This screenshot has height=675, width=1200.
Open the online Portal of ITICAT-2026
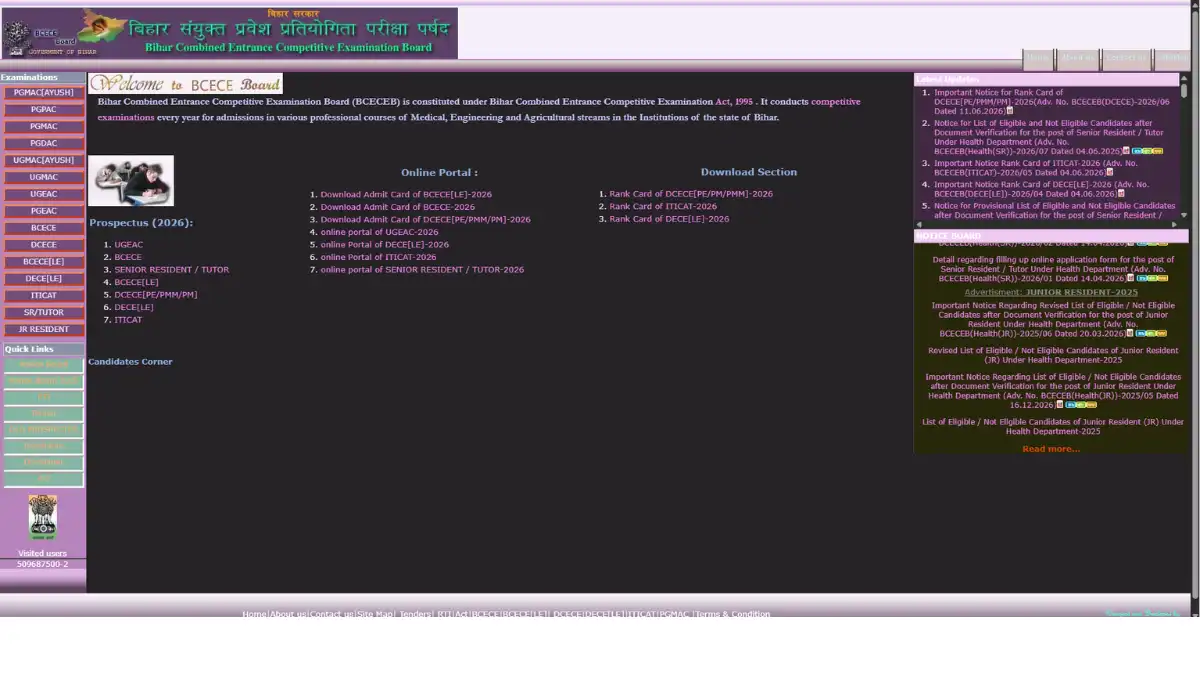[379, 257]
